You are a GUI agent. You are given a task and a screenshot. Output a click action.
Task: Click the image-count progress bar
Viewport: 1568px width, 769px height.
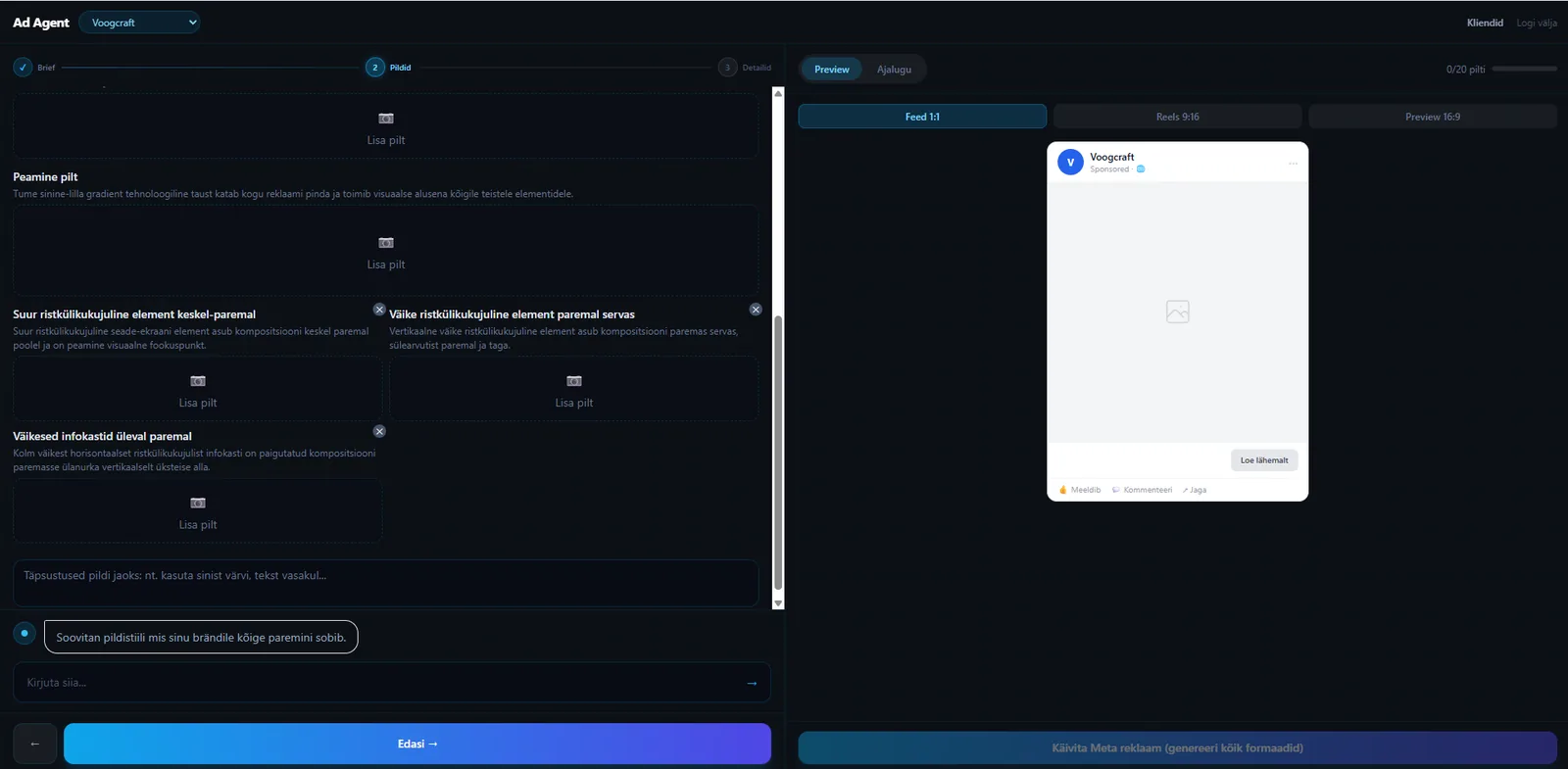point(1524,69)
